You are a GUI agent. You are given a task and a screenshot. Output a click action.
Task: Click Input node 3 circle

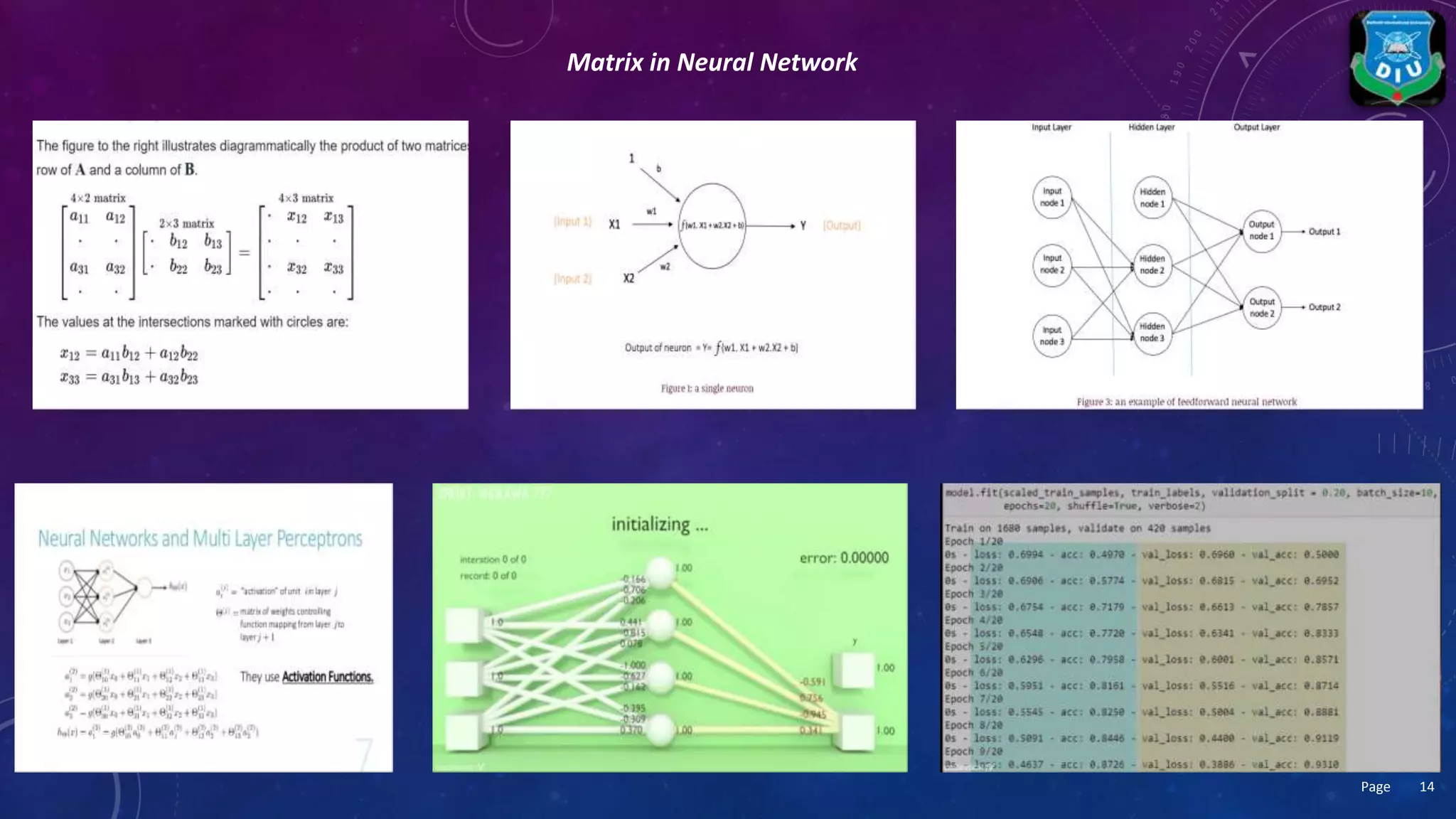coord(1051,336)
